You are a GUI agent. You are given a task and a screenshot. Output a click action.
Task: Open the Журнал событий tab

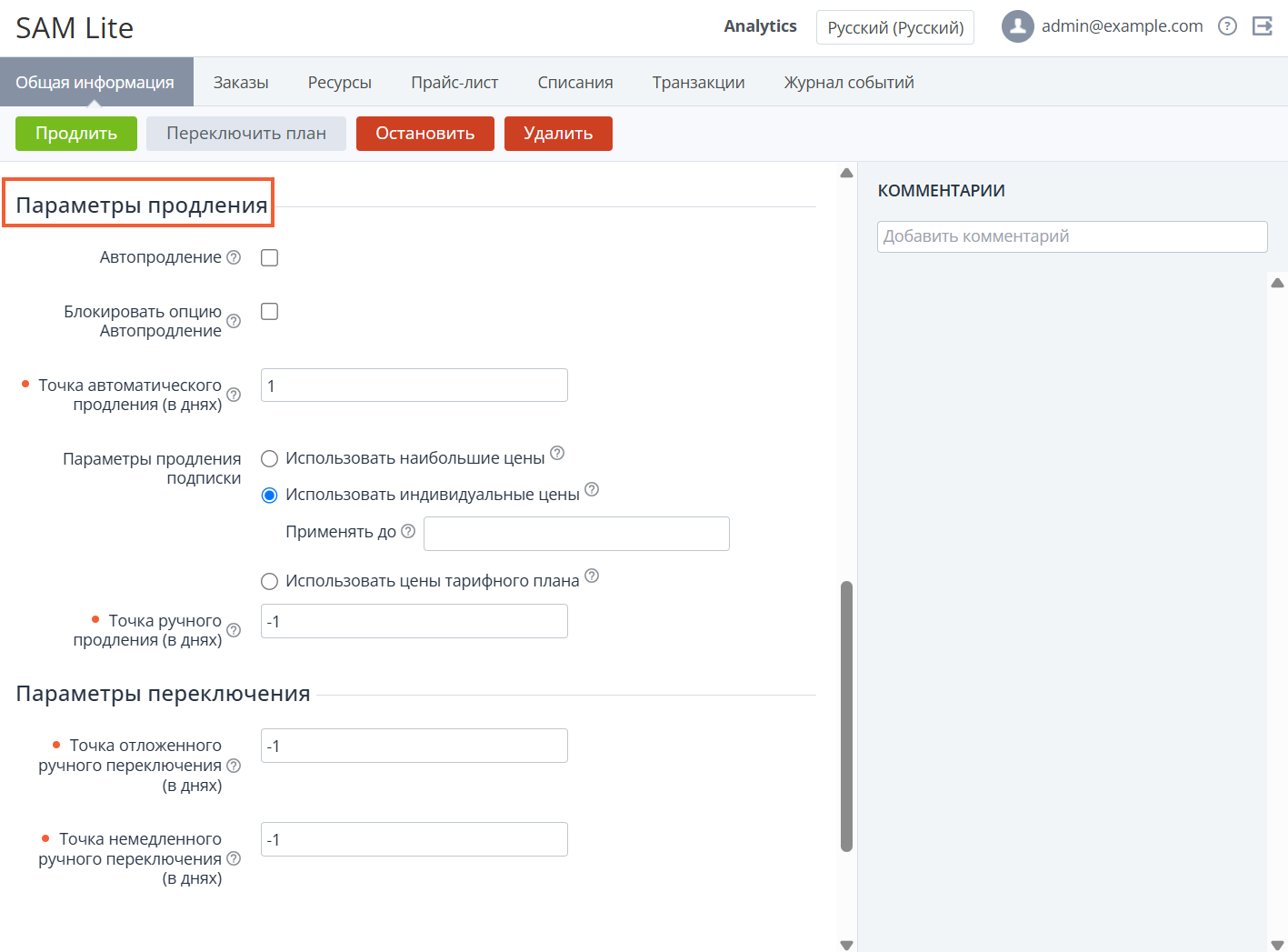[849, 82]
